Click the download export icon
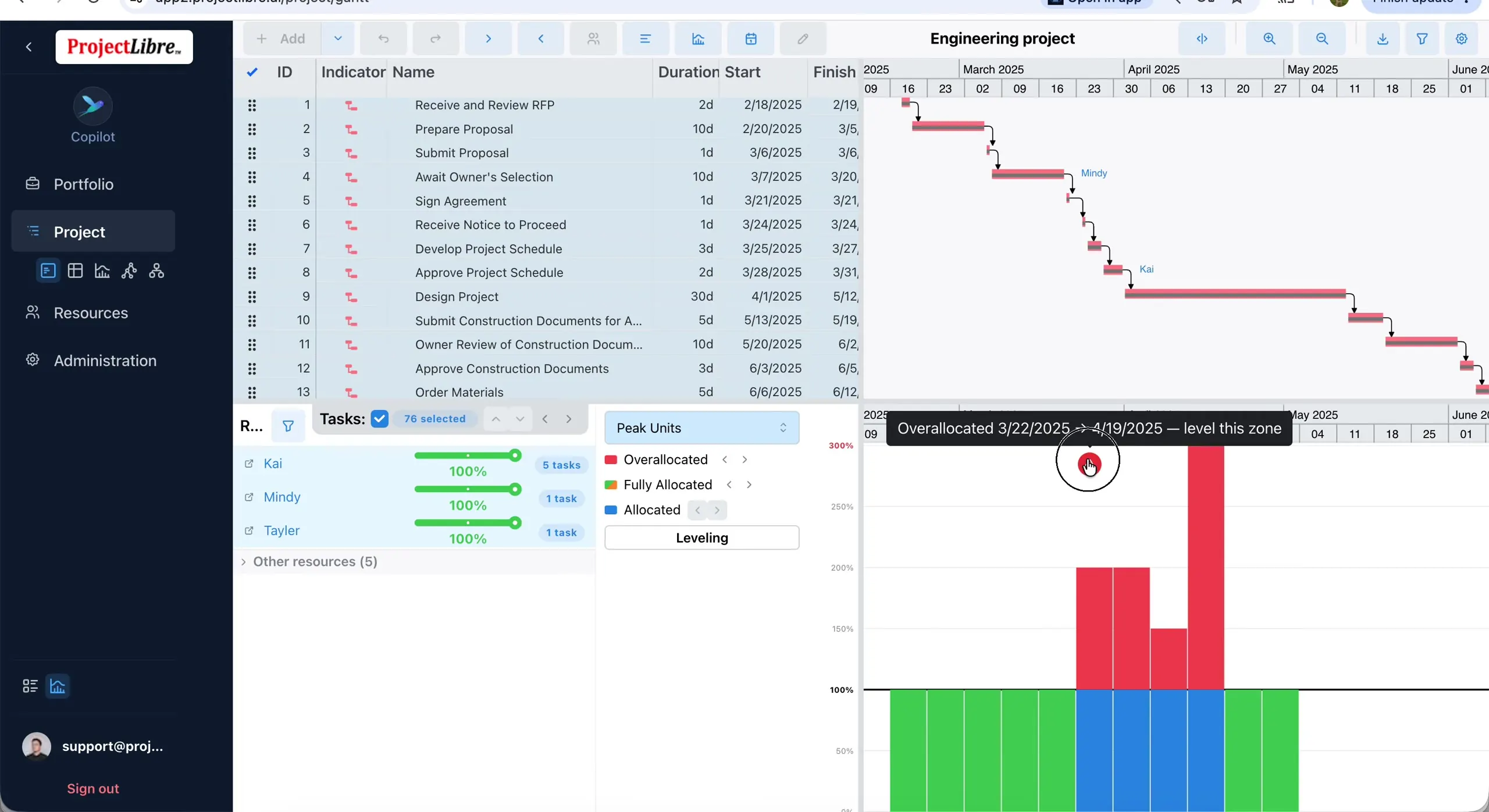Image resolution: width=1489 pixels, height=812 pixels. coord(1383,38)
